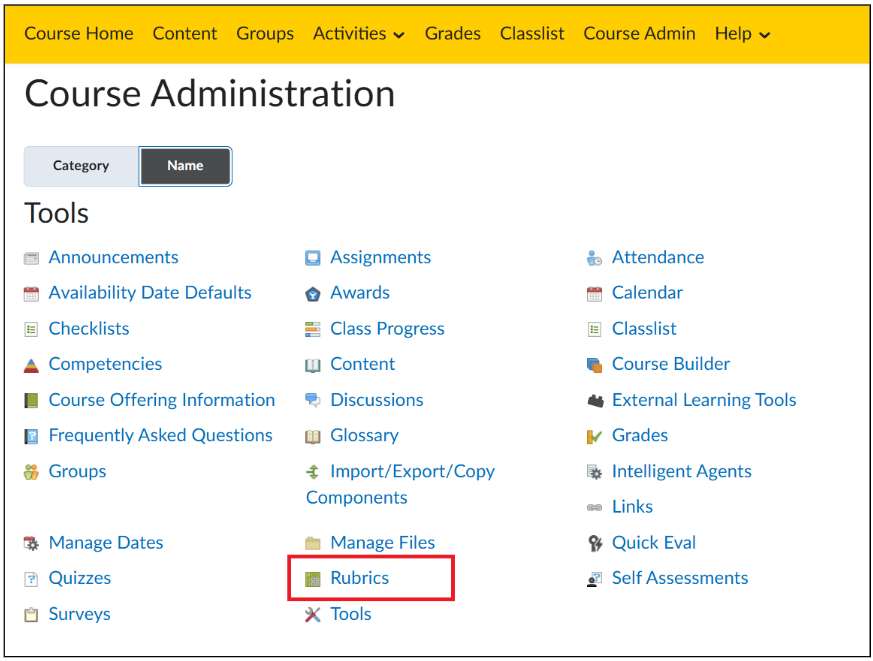Open the Rubrics link
This screenshot has height=661, width=873.
(x=360, y=578)
